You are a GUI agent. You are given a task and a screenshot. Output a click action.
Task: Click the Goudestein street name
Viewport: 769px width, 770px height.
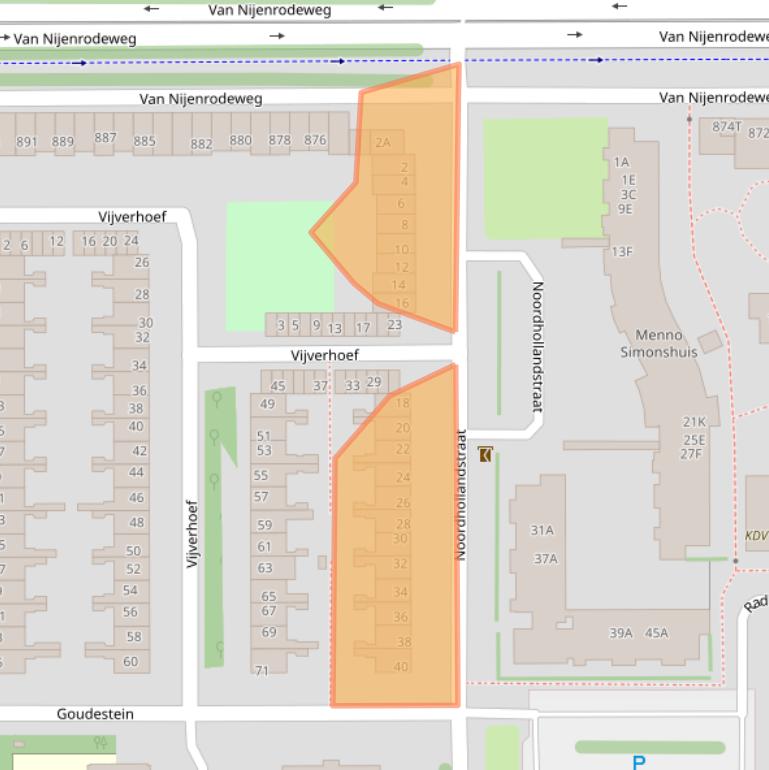[x=95, y=714]
